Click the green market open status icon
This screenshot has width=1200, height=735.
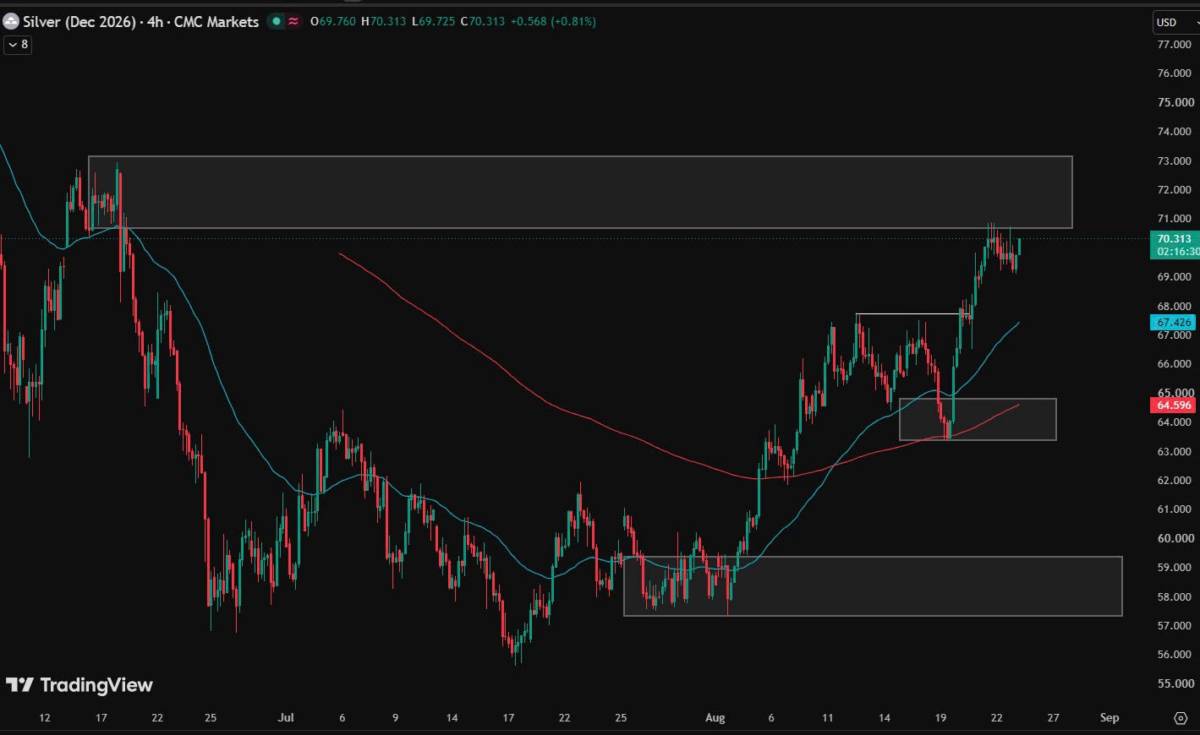pos(276,21)
